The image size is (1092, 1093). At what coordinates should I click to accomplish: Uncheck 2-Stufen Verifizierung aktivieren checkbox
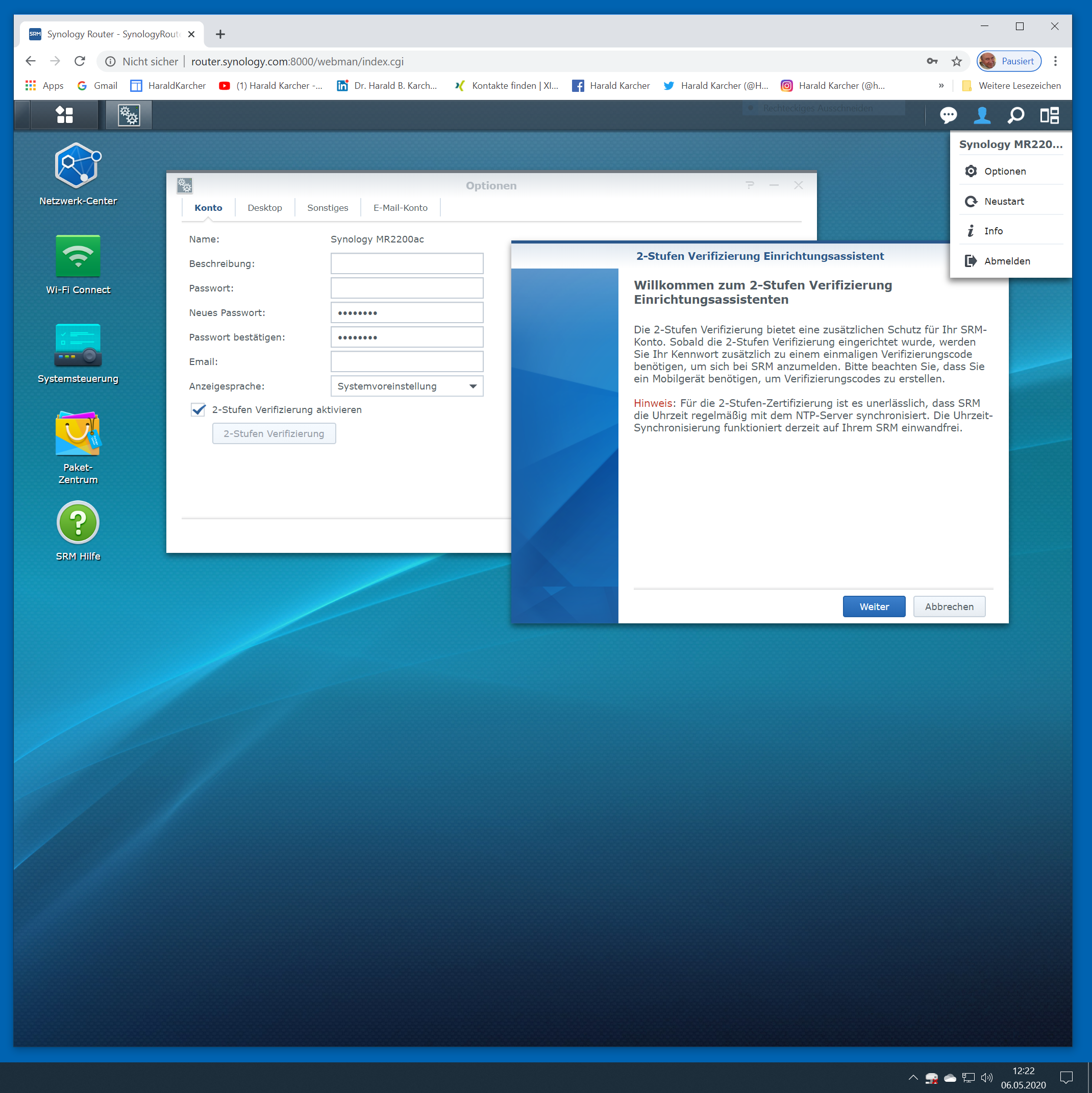click(198, 409)
